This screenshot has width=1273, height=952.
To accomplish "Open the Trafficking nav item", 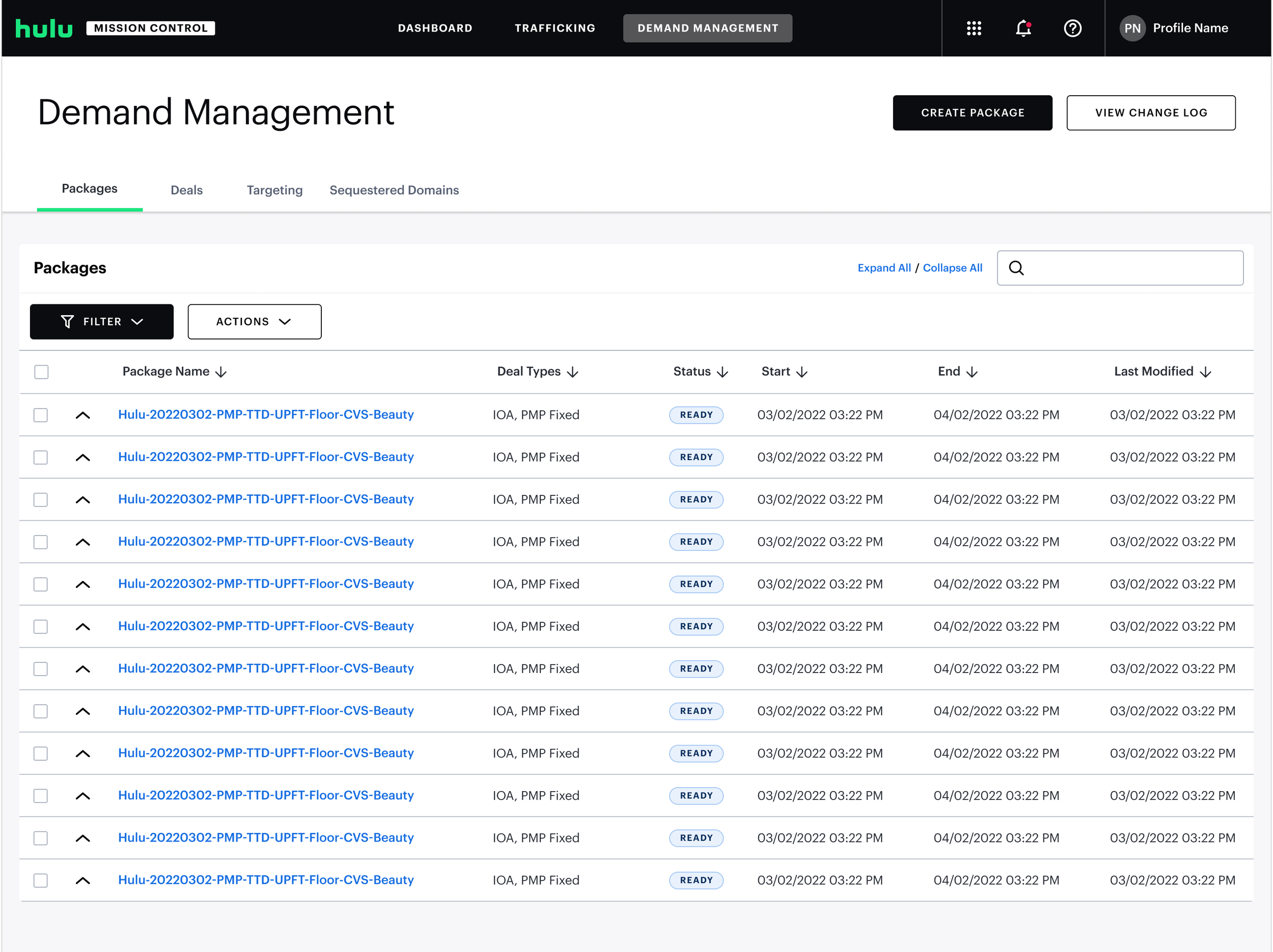I will point(554,28).
